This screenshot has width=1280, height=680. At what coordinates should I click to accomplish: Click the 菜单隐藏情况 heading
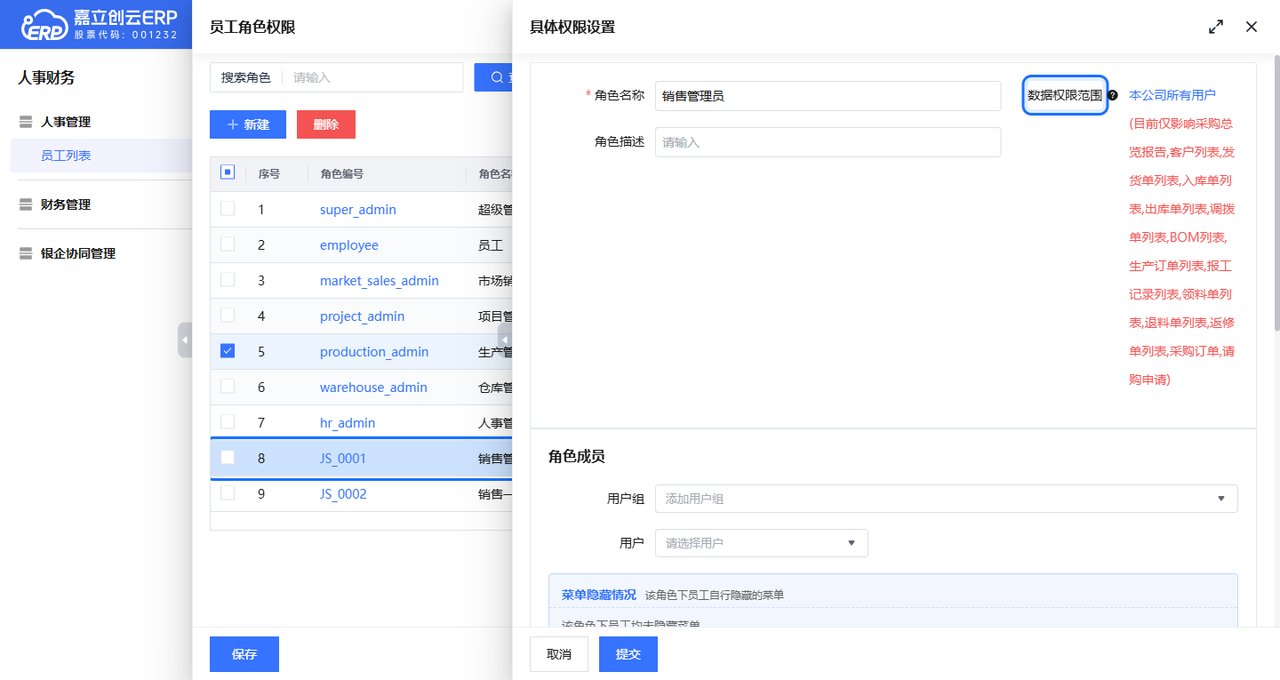tap(598, 594)
